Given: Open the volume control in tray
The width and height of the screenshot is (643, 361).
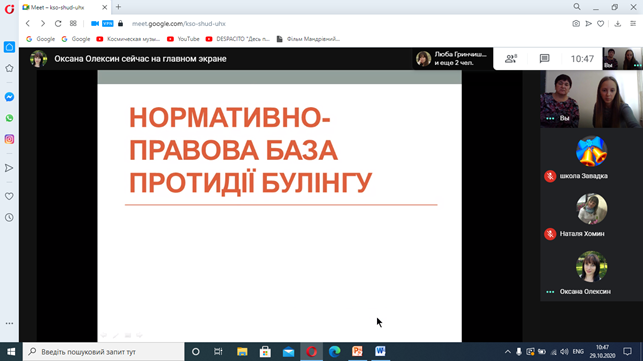Looking at the screenshot, I should click(x=564, y=352).
